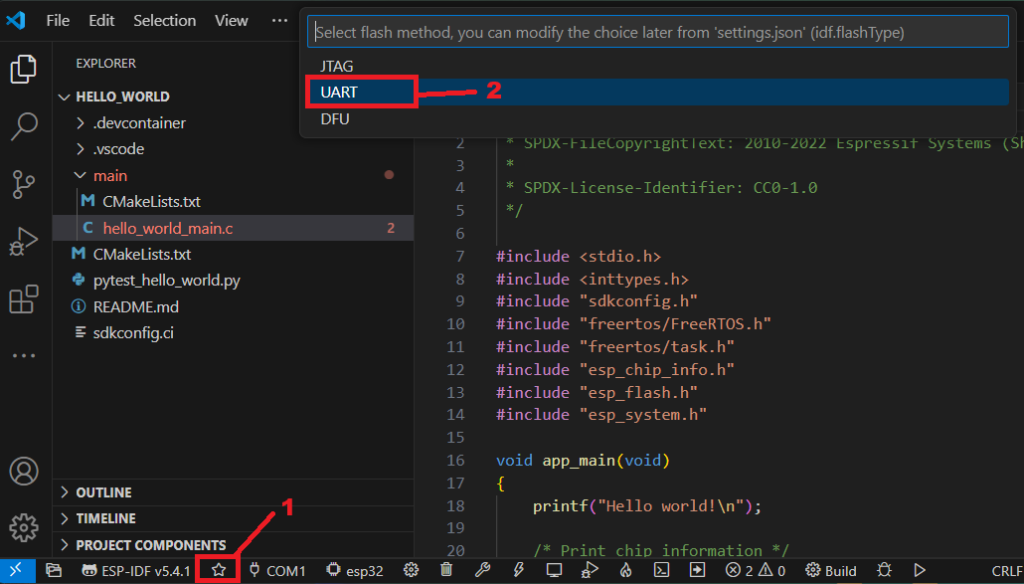Click the #include <stdio.h> line
Screen dimensions: 1024x584
coord(578,256)
